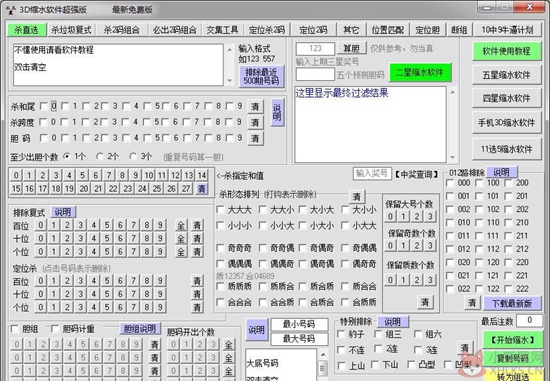The height and width of the screenshot is (381, 550).
Task: Click the 大底号码 text area
Action: pyautogui.click(x=281, y=365)
